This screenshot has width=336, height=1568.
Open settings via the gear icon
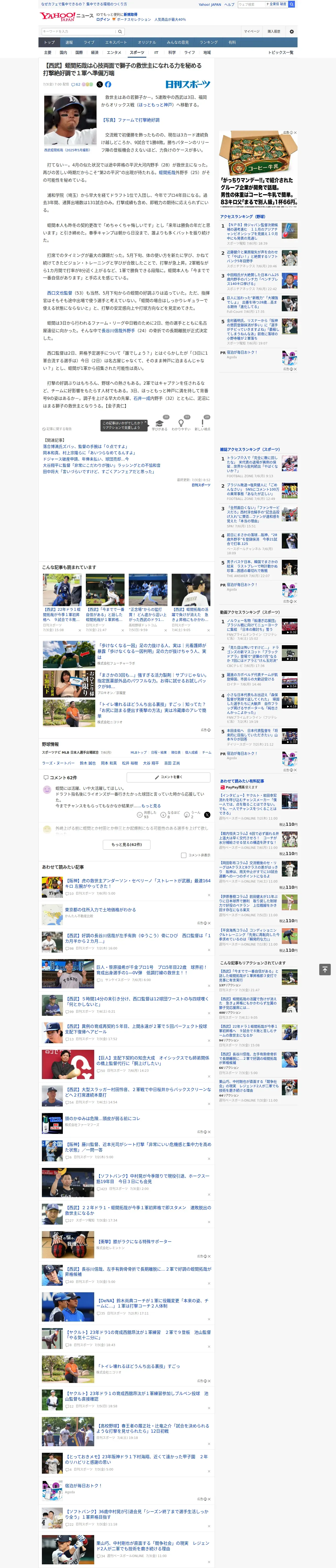pyautogui.click(x=292, y=31)
